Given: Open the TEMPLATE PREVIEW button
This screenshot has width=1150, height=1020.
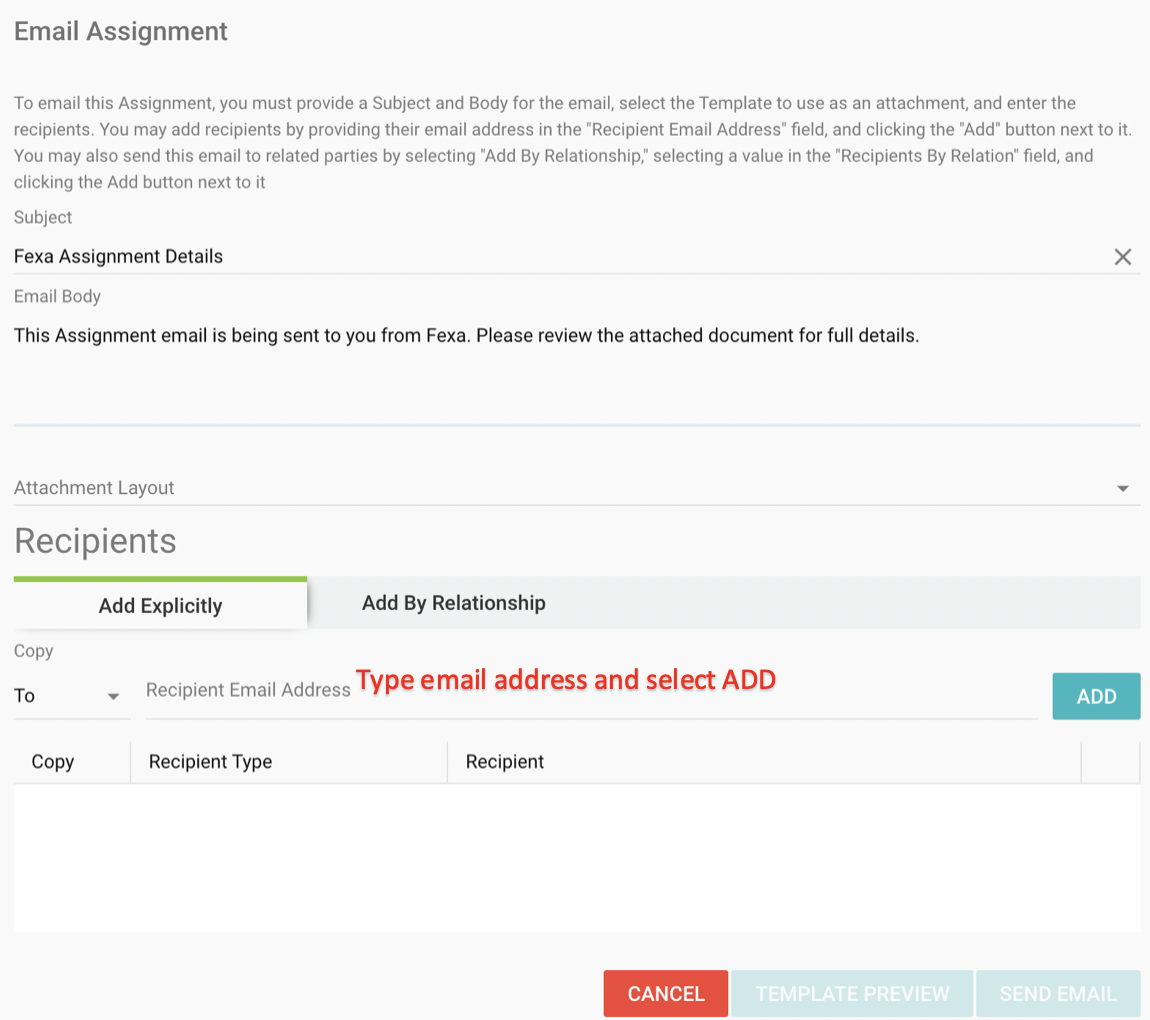Looking at the screenshot, I should coord(852,994).
